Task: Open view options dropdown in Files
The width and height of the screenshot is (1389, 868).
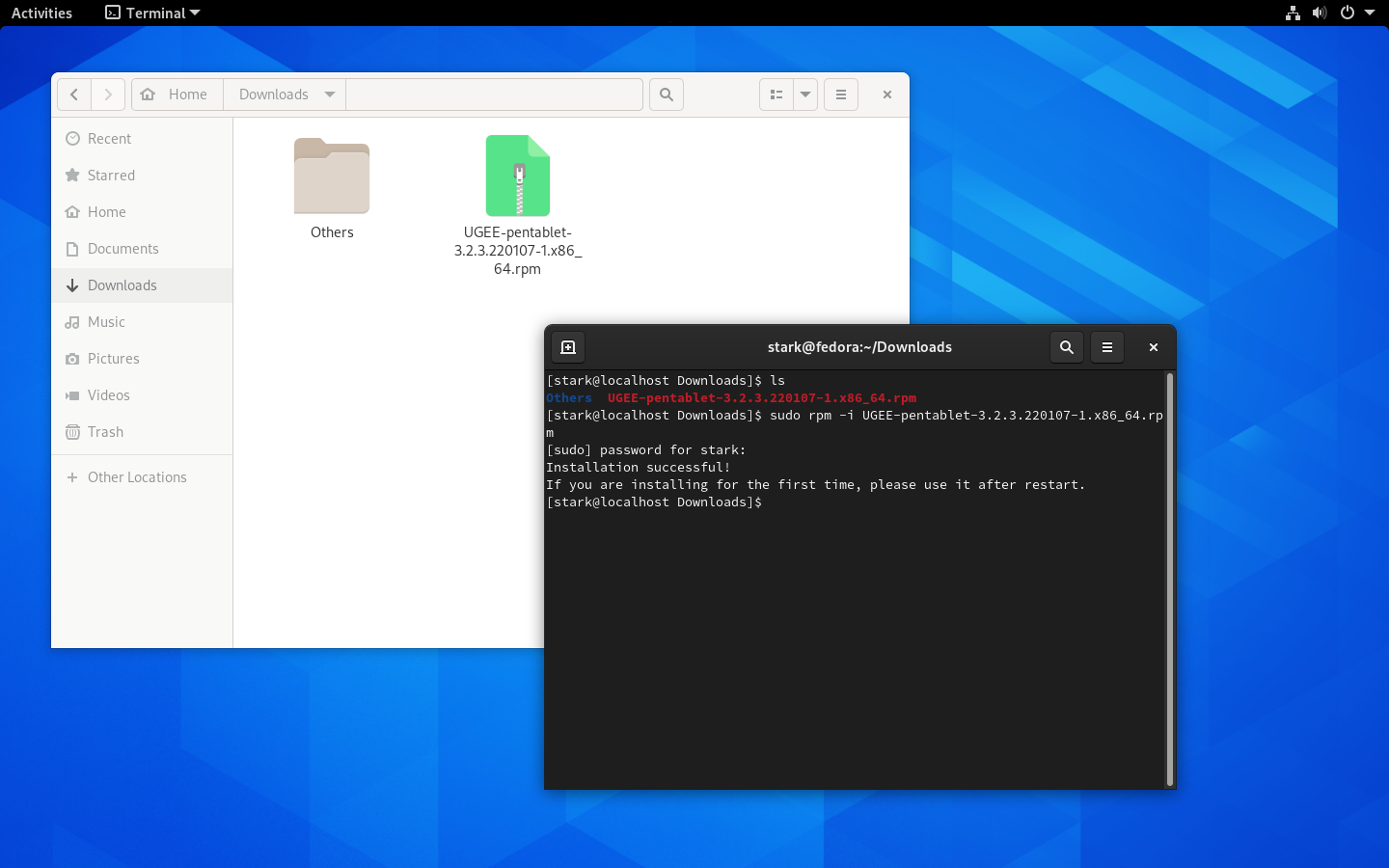Action: click(805, 95)
